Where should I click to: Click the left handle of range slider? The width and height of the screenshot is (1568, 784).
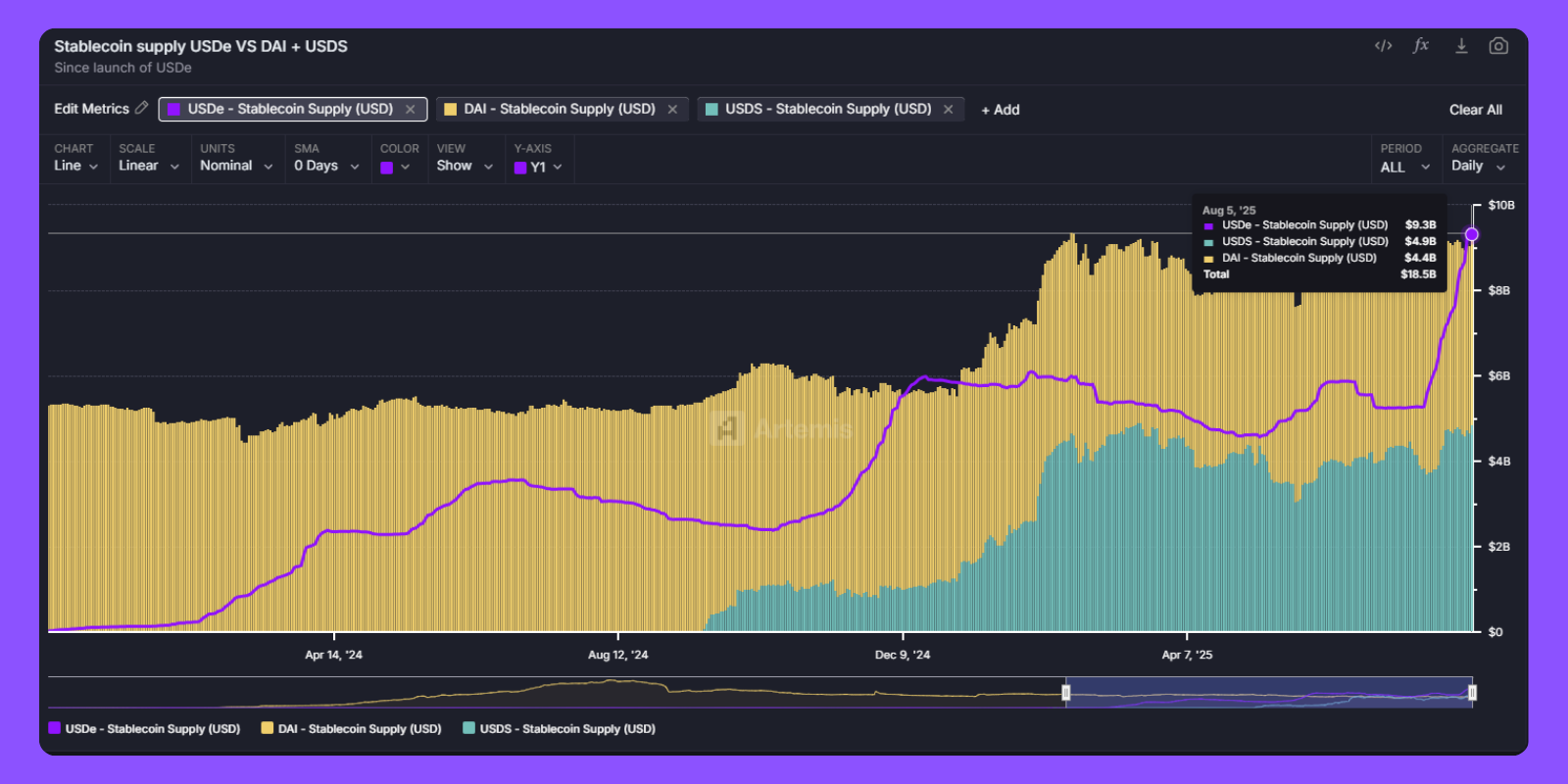tap(1066, 693)
